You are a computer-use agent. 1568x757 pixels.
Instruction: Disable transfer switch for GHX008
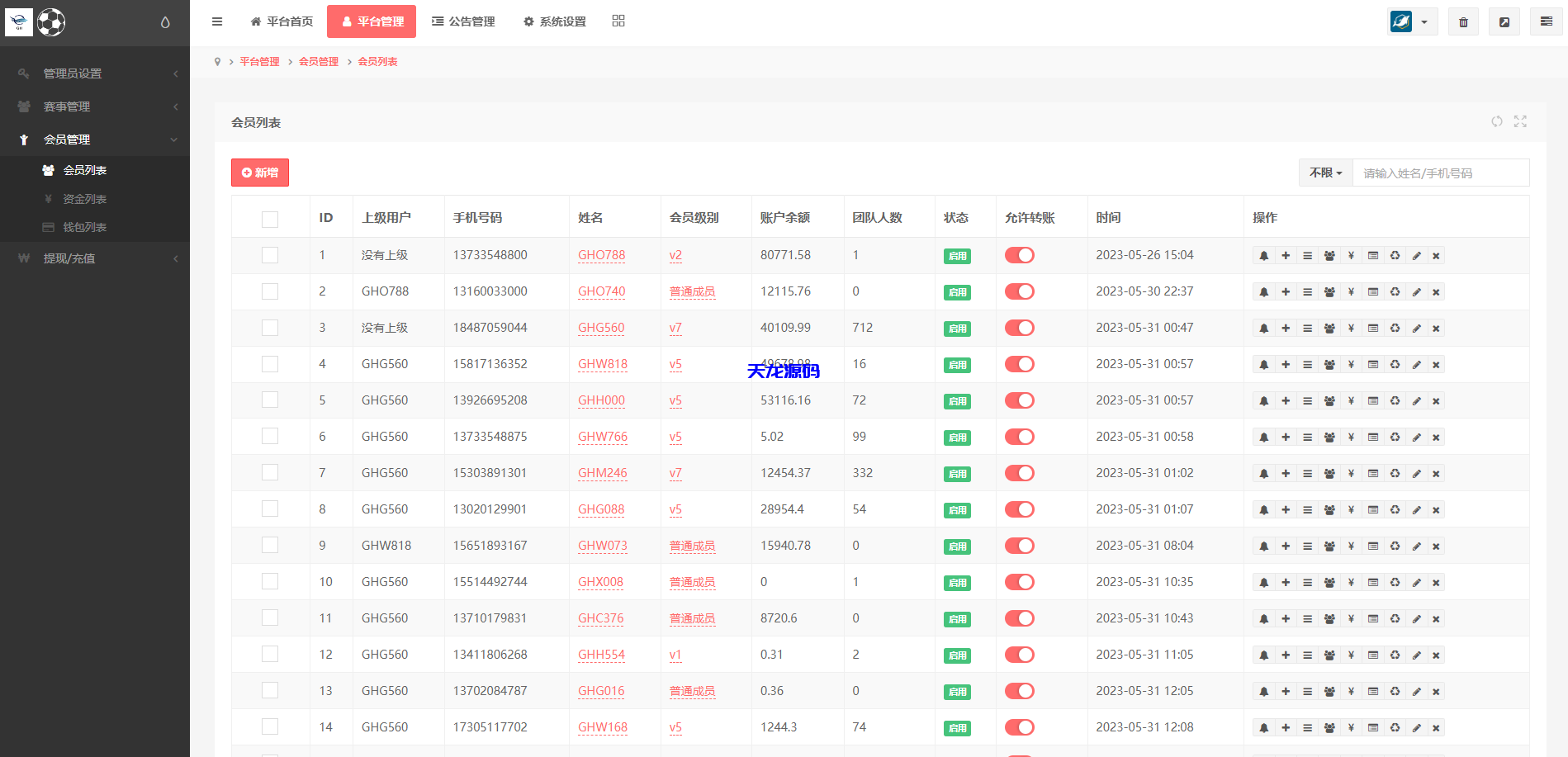(1019, 582)
